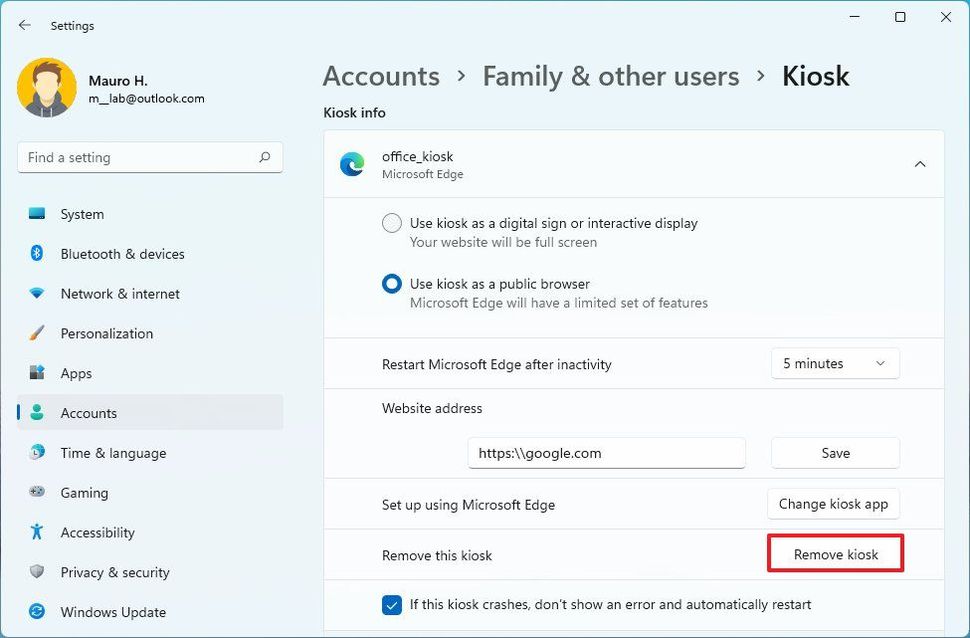Click the Remove kiosk button
The height and width of the screenshot is (638, 970).
coord(835,554)
